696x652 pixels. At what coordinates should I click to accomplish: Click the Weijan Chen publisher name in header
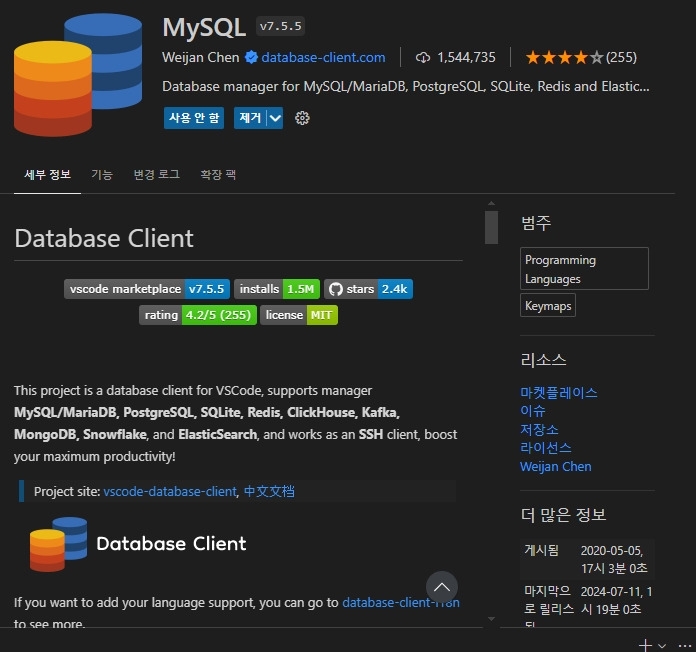tap(201, 57)
